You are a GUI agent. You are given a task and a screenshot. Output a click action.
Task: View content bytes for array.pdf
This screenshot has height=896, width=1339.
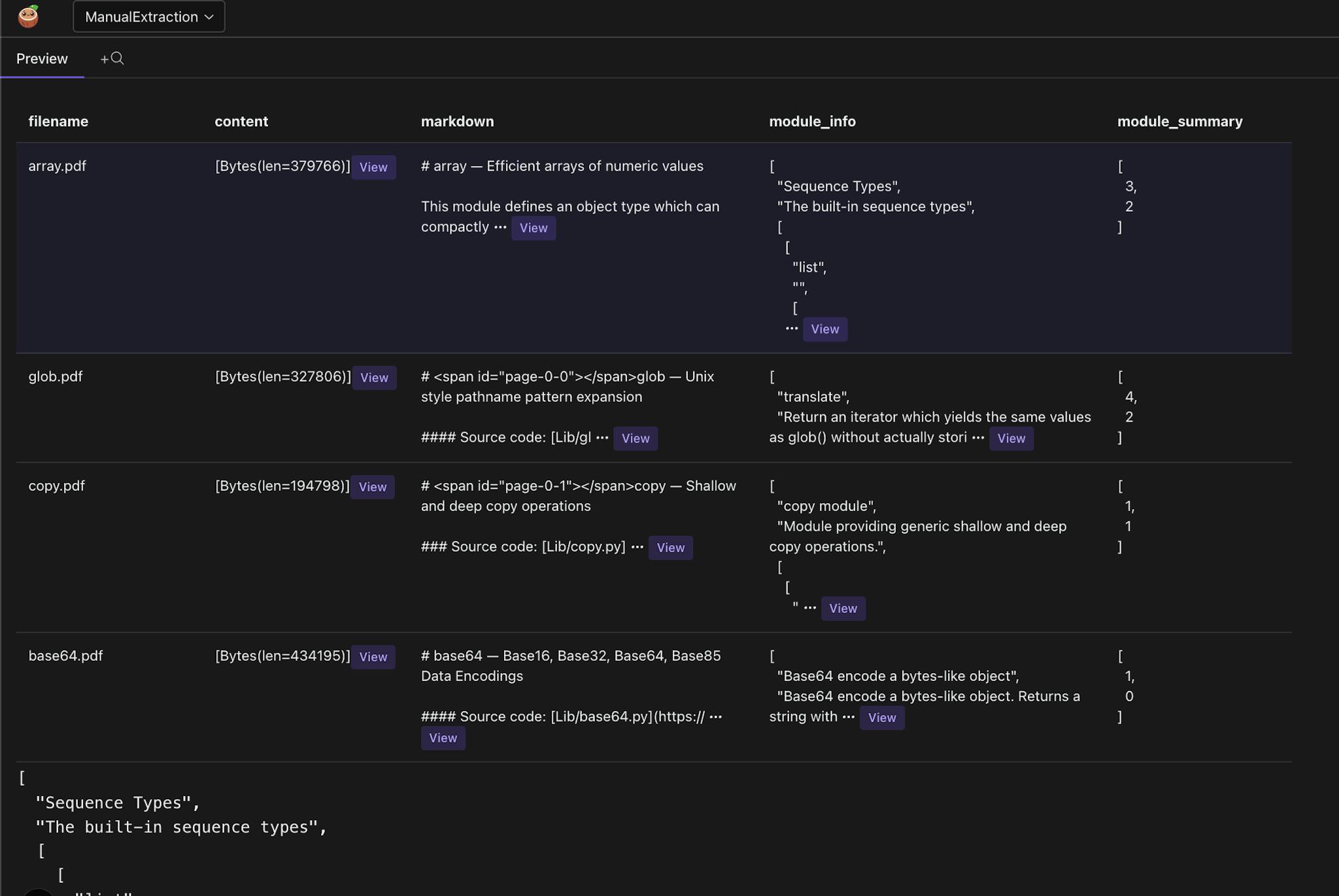373,167
